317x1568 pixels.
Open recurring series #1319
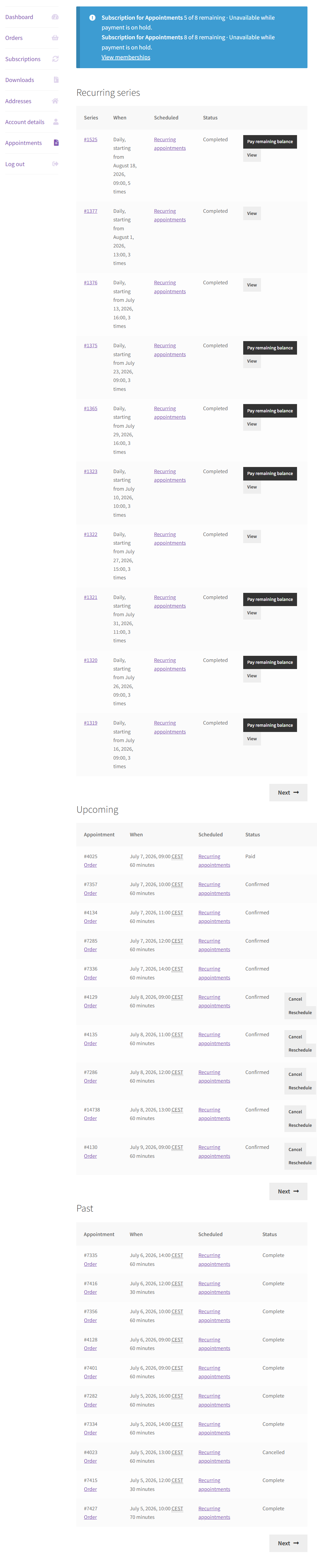(91, 723)
